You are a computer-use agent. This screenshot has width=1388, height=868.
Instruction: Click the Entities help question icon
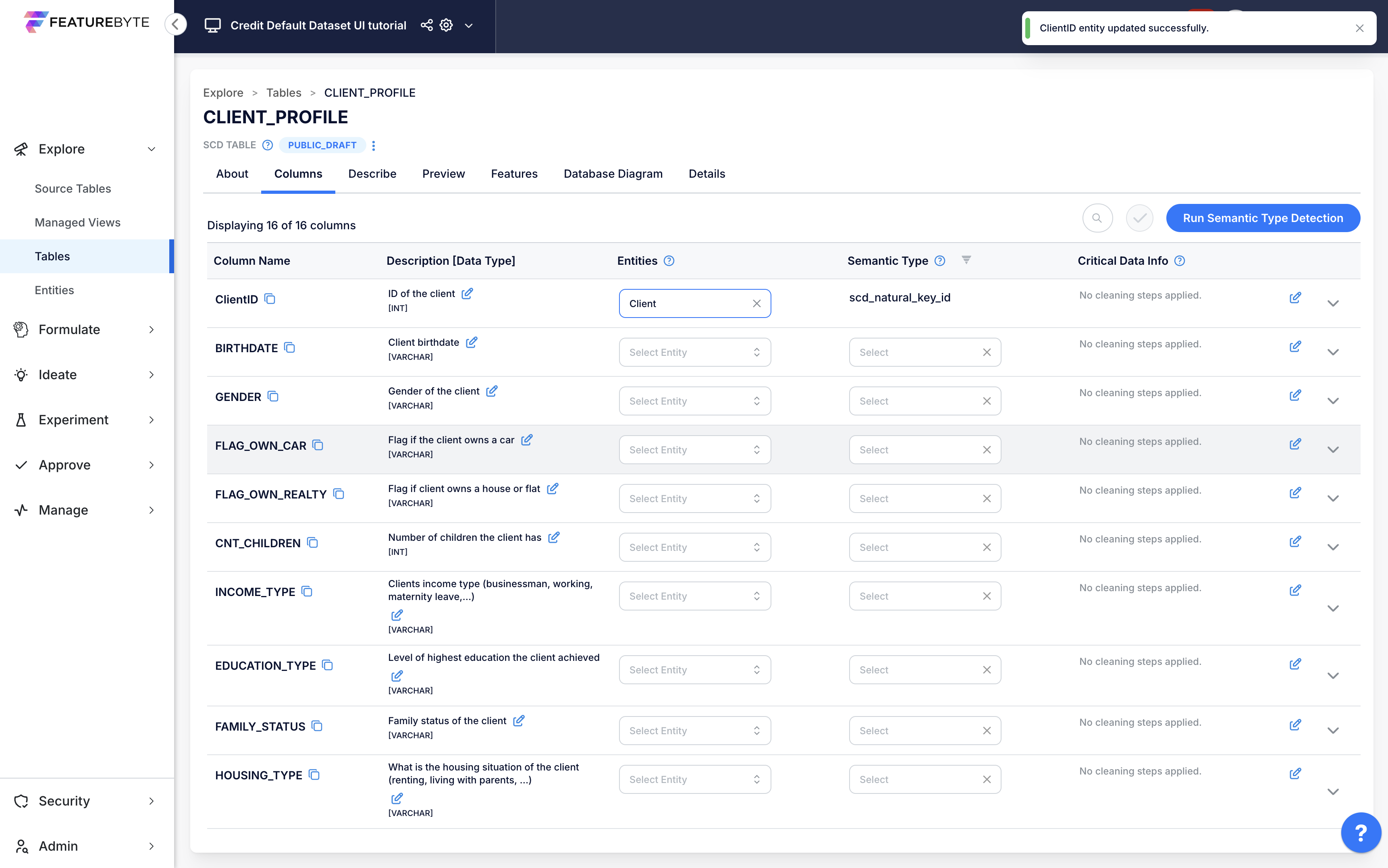(669, 261)
